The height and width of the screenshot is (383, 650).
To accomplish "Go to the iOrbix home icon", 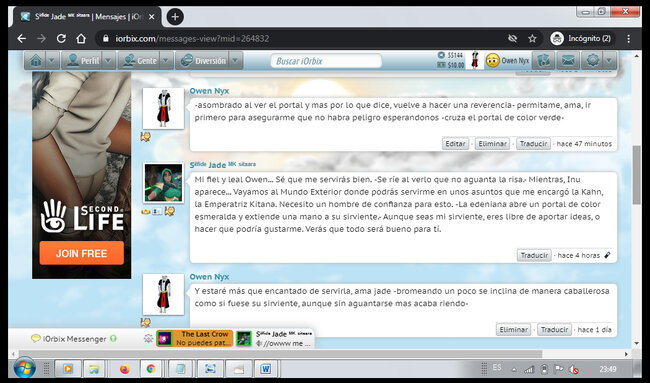I will pos(36,61).
